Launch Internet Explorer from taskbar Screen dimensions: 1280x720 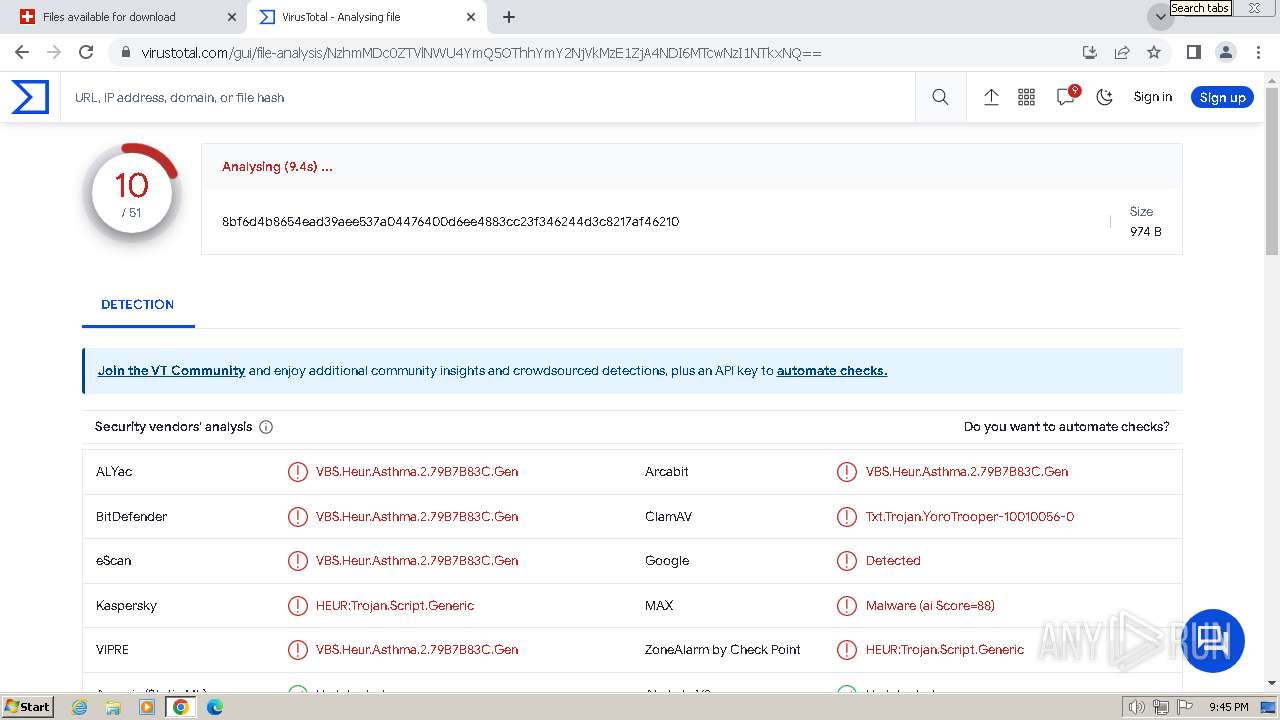tap(80, 707)
